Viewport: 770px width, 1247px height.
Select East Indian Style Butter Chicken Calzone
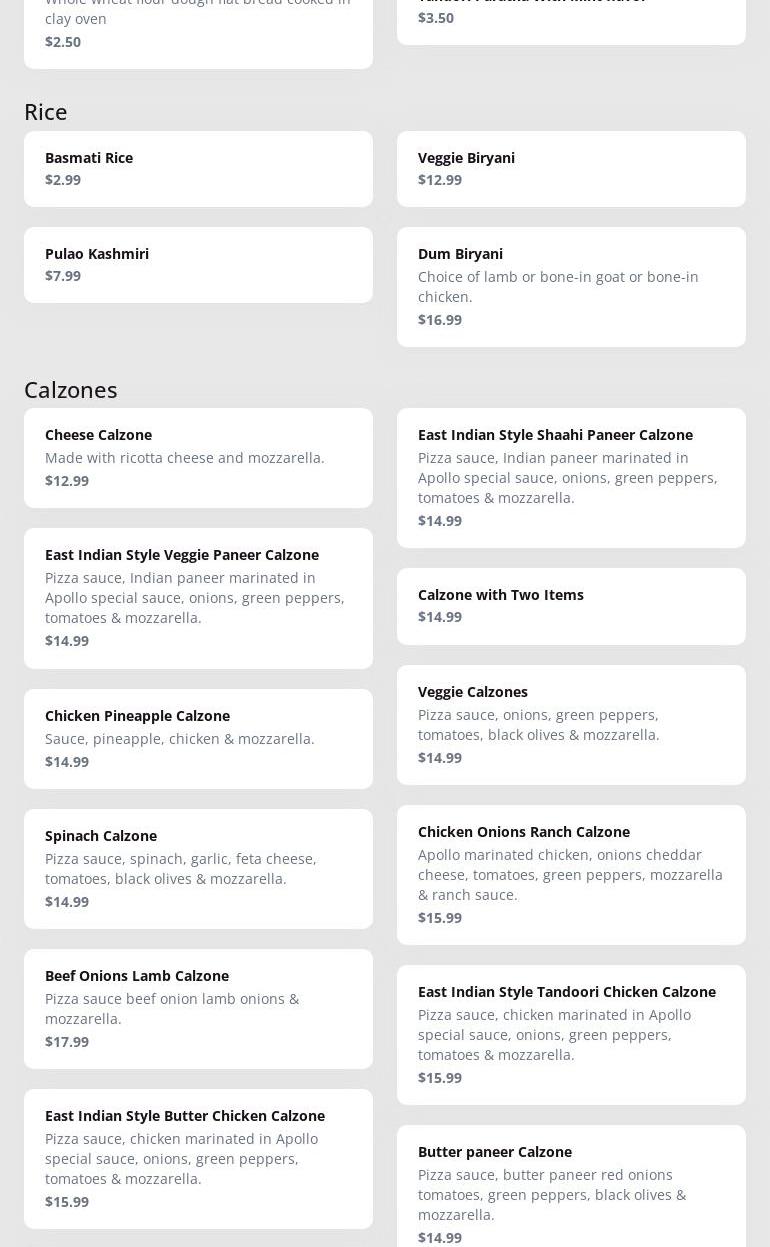click(x=198, y=1159)
